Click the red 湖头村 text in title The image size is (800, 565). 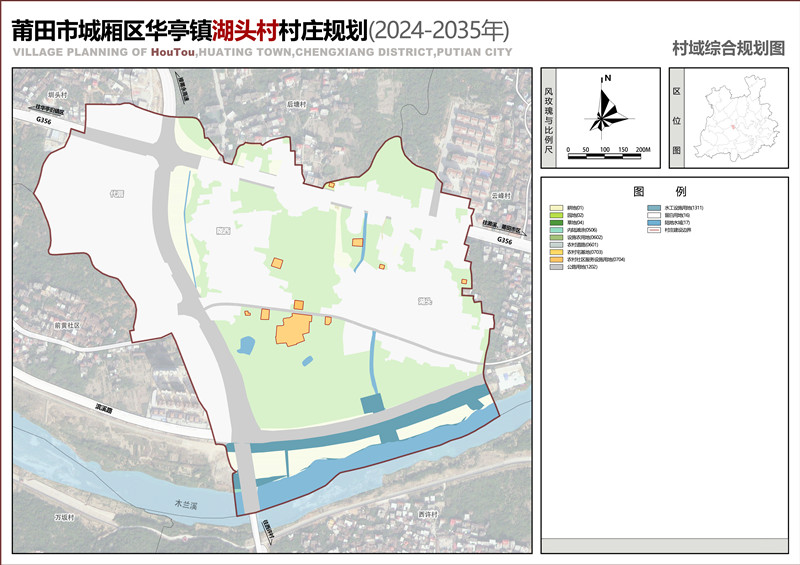(240, 29)
